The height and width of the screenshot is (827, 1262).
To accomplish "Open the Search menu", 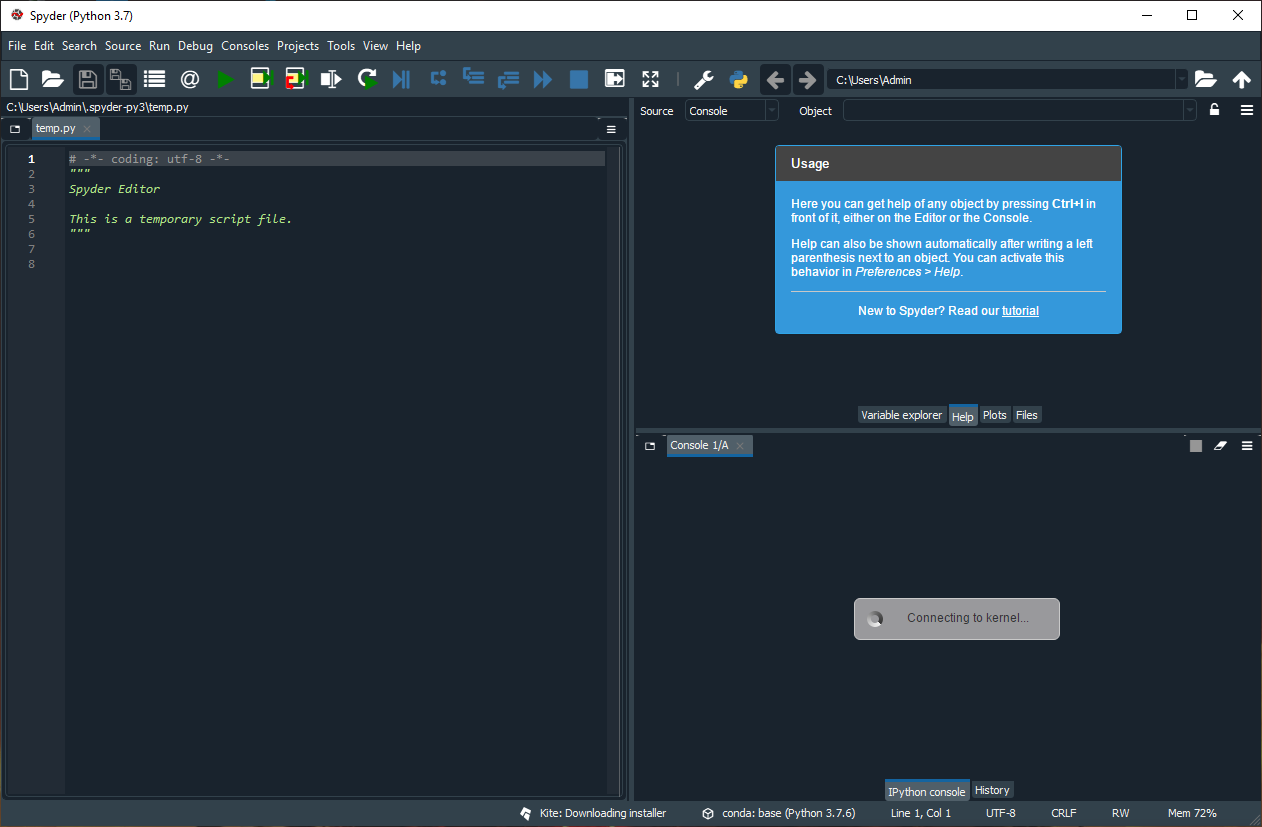I will [x=79, y=45].
